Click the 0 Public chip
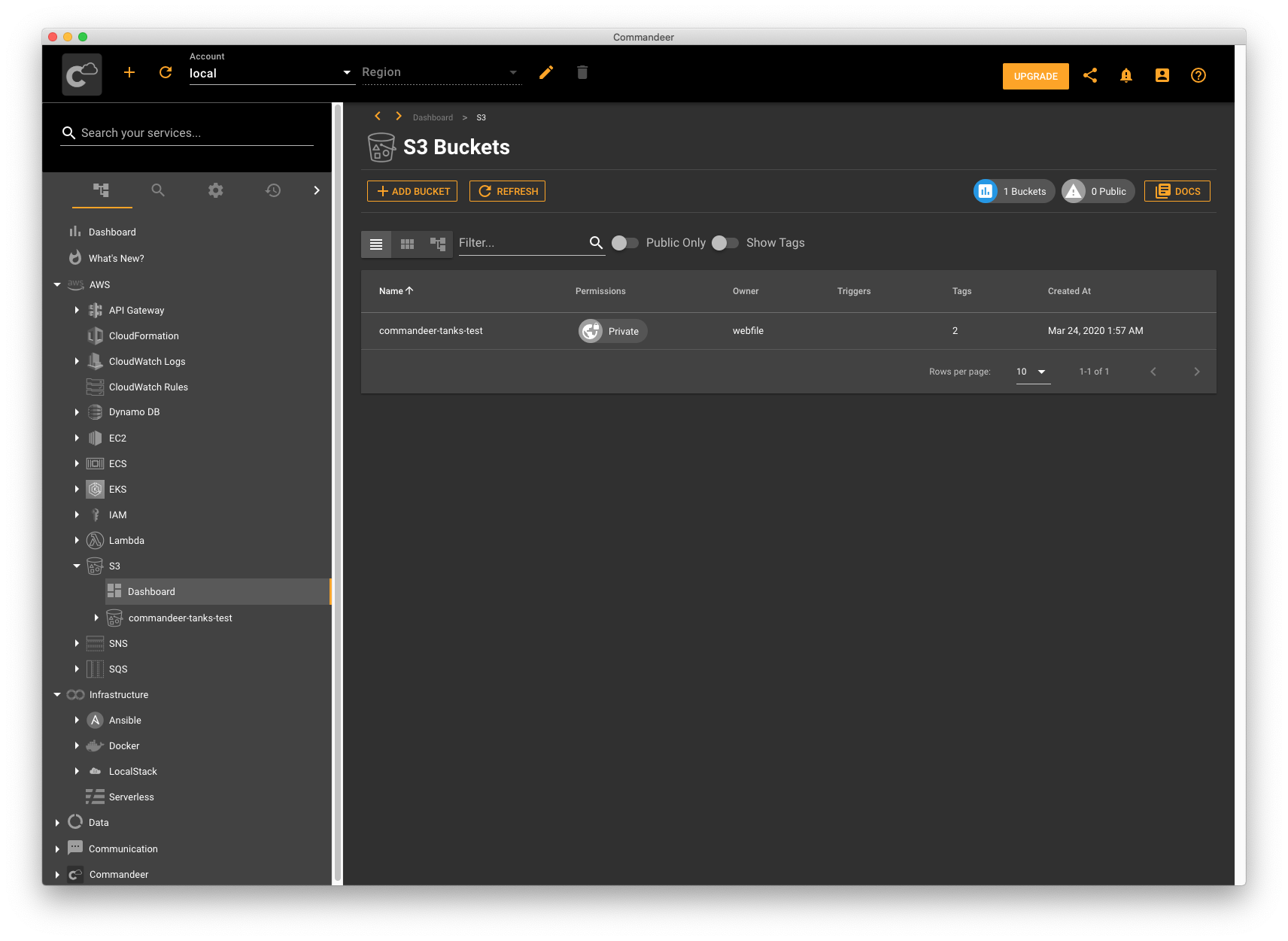1288x941 pixels. (1098, 191)
